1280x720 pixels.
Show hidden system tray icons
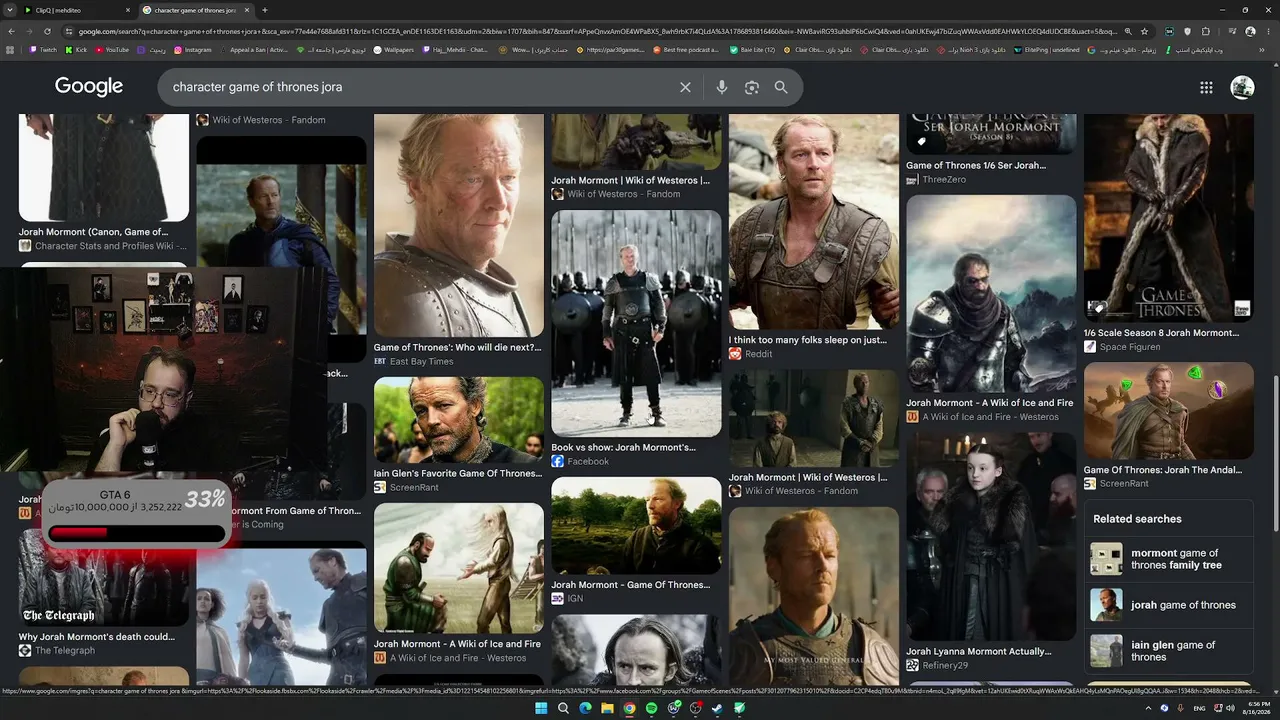click(1149, 708)
